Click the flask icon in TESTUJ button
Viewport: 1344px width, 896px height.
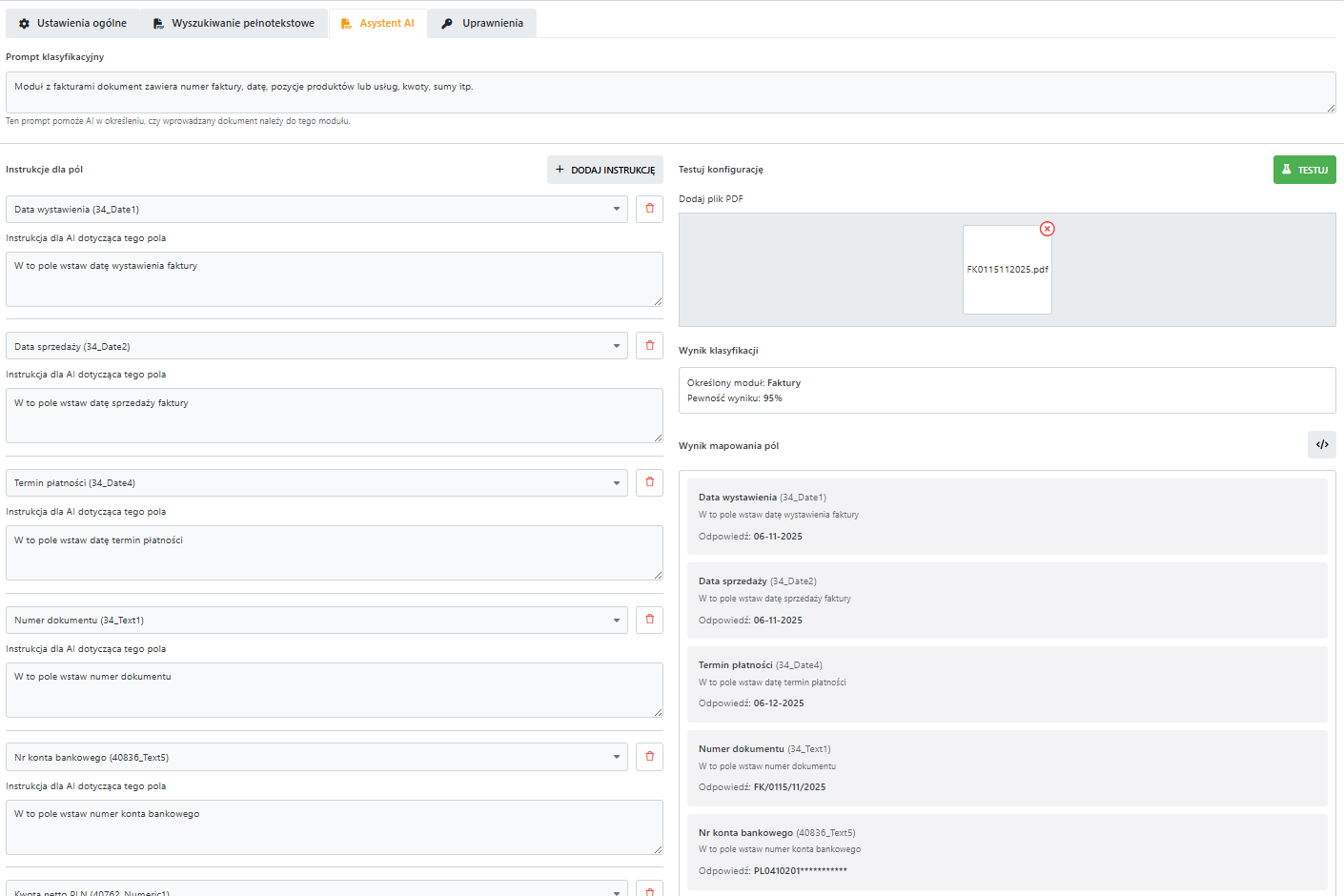[x=1287, y=170]
